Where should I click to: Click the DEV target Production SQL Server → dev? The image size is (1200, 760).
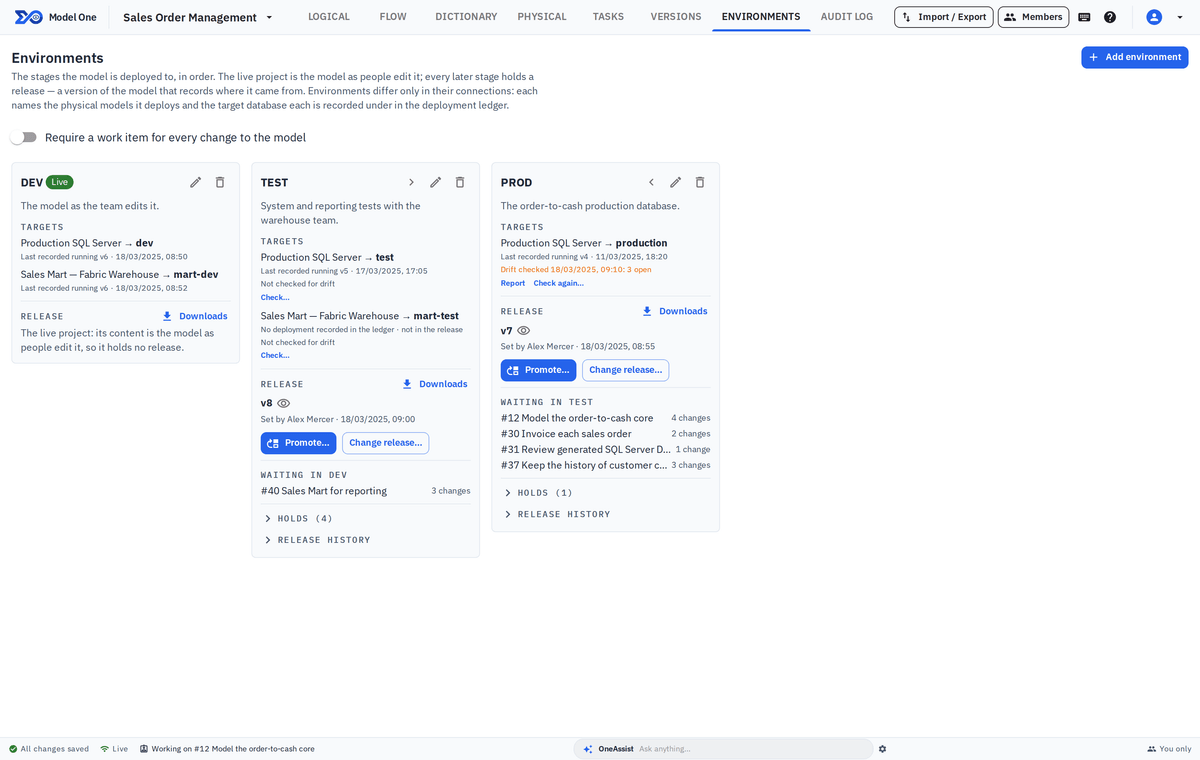[x=87, y=243]
